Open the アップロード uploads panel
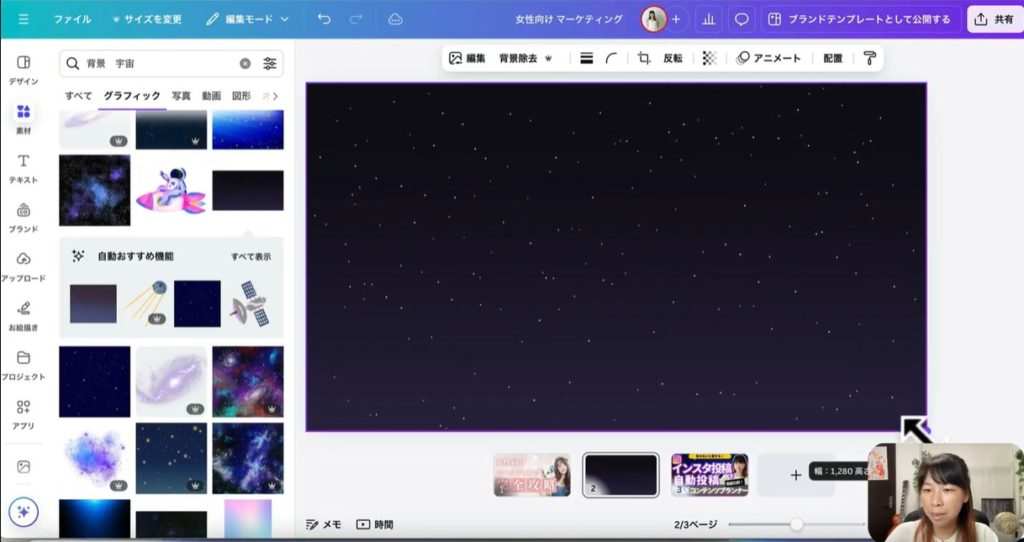The image size is (1024, 542). click(x=23, y=266)
